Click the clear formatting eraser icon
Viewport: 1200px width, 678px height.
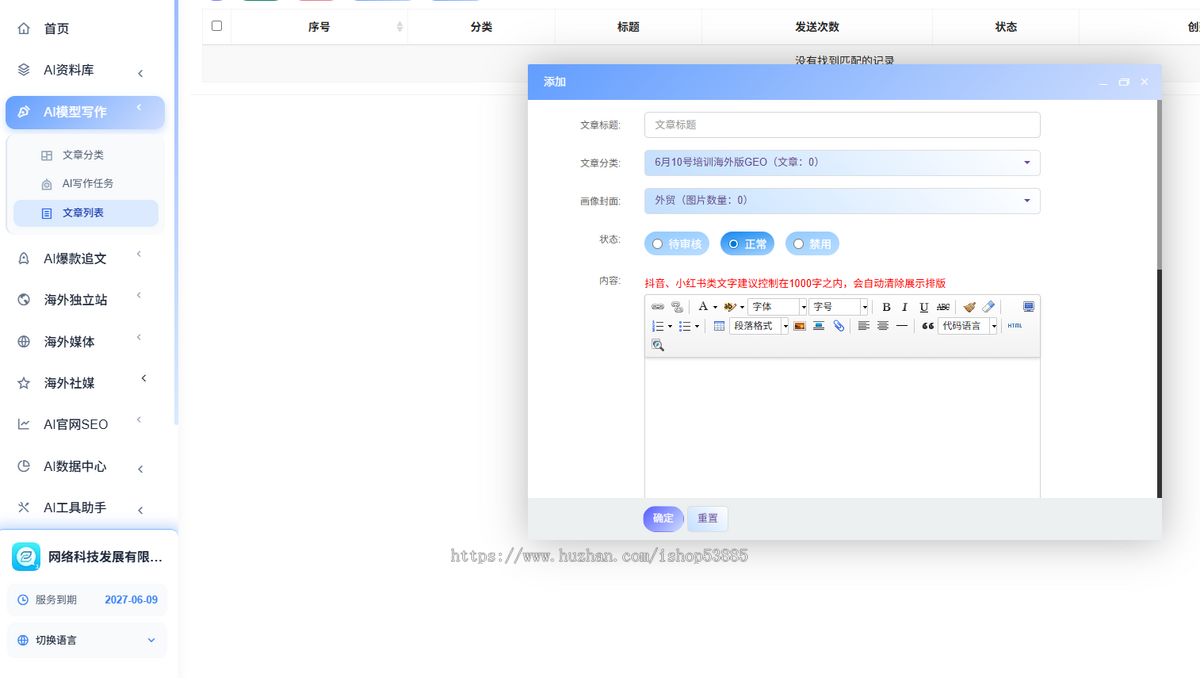[x=988, y=307]
